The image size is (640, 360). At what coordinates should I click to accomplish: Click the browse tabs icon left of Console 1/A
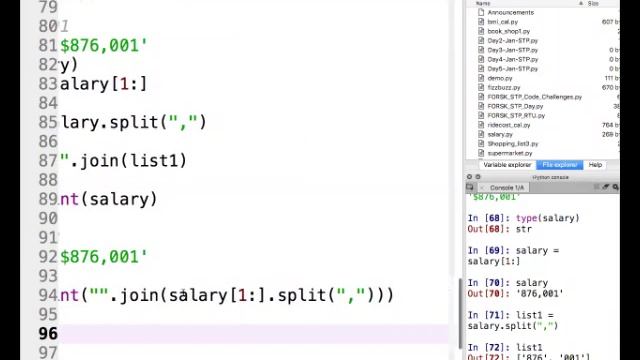coord(470,187)
